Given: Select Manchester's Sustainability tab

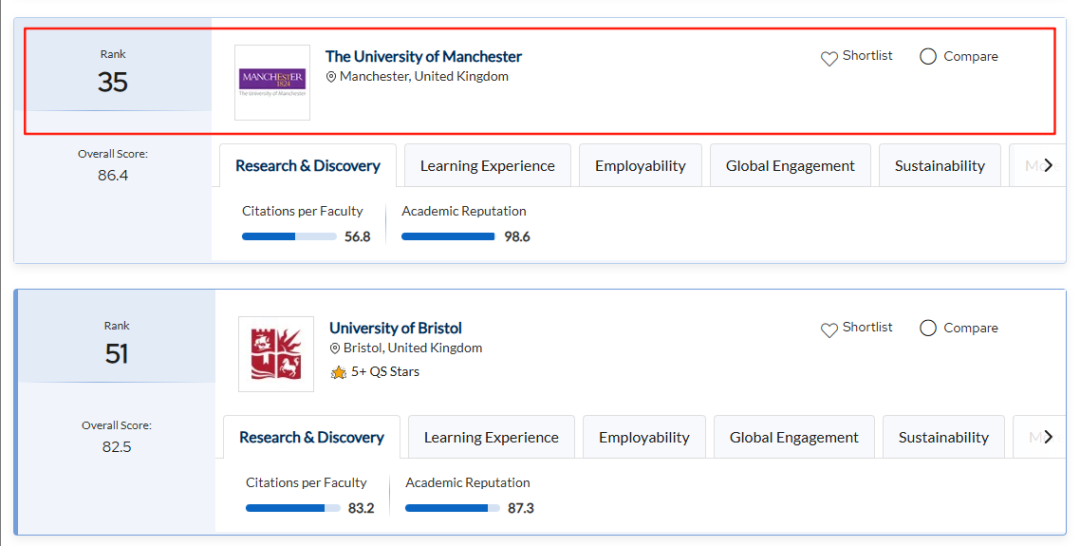Looking at the screenshot, I should pyautogui.click(x=939, y=165).
